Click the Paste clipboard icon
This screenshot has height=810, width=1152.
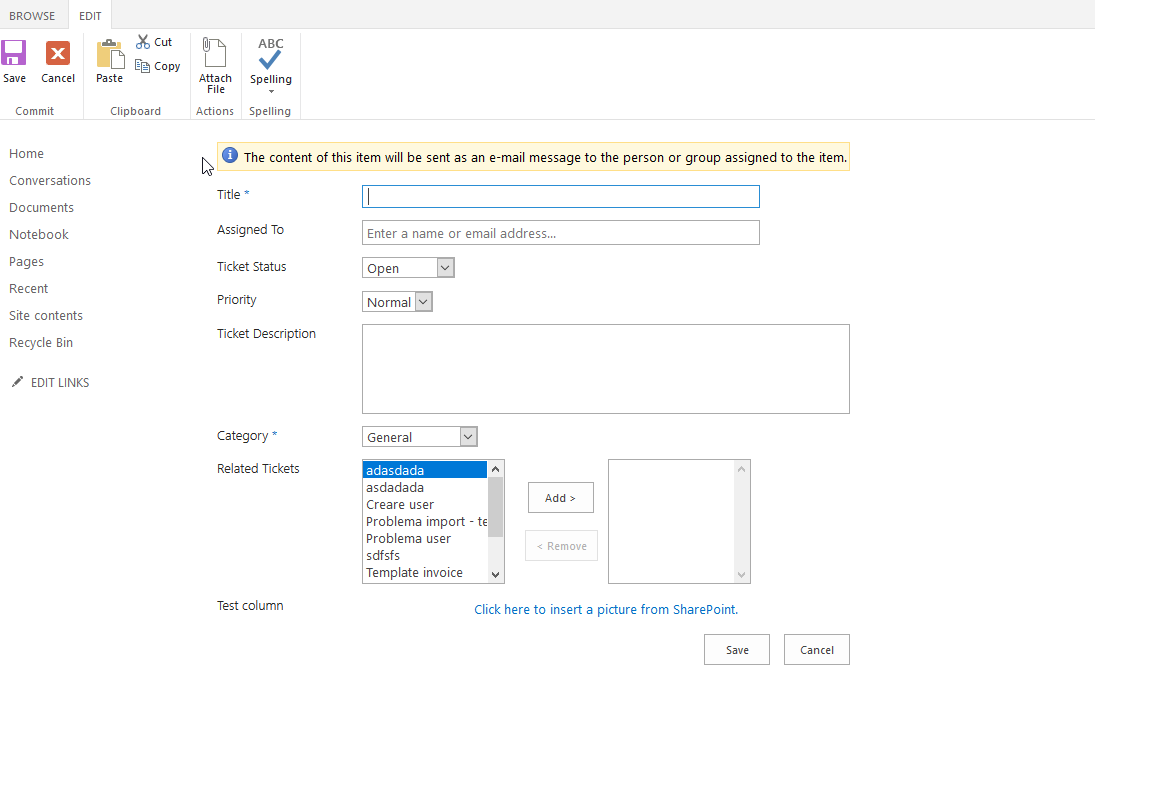tap(109, 54)
